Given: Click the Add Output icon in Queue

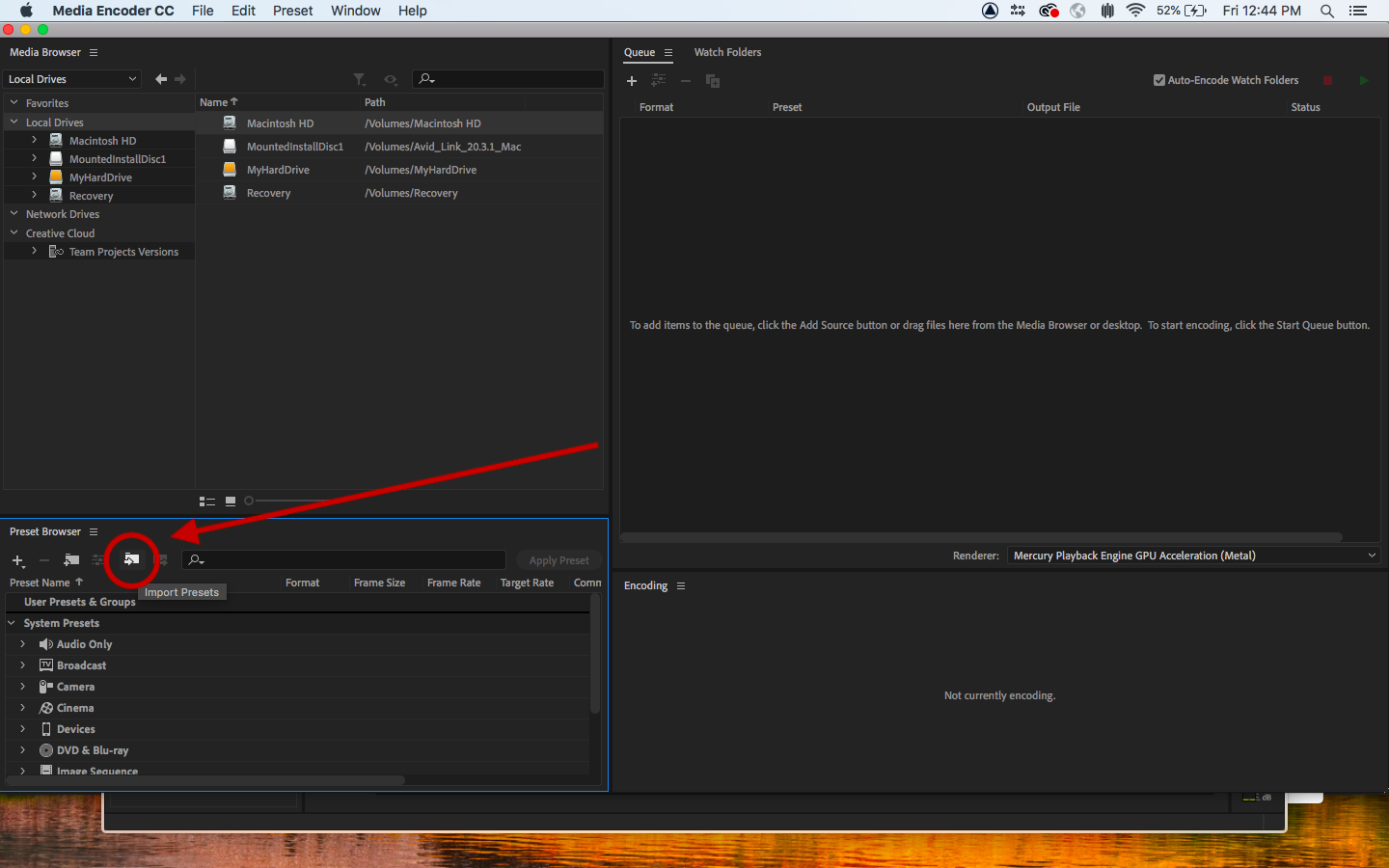Looking at the screenshot, I should [x=659, y=81].
